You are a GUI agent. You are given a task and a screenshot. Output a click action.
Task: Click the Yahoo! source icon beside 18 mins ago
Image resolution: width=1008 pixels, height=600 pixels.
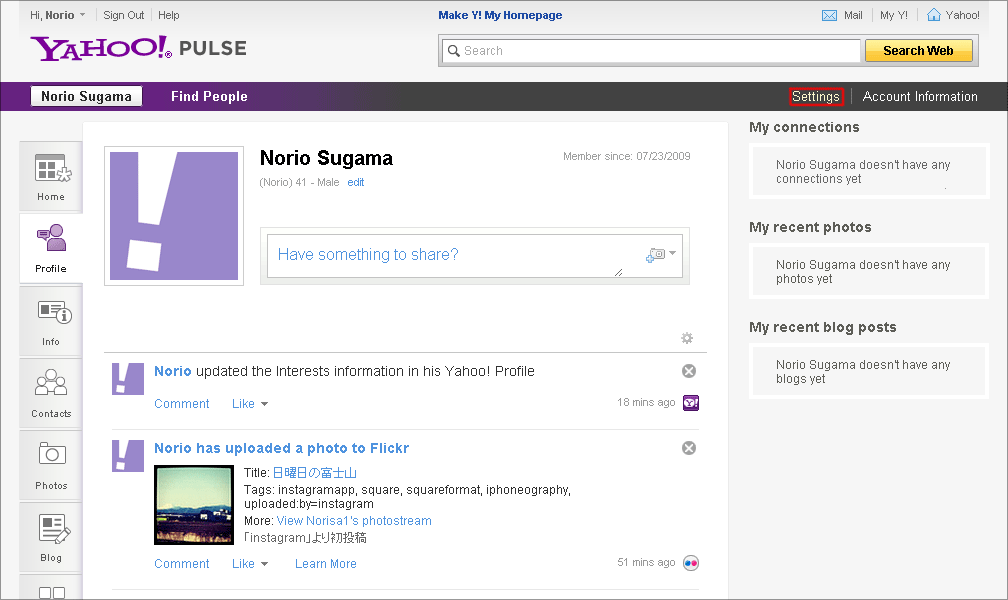pos(690,403)
